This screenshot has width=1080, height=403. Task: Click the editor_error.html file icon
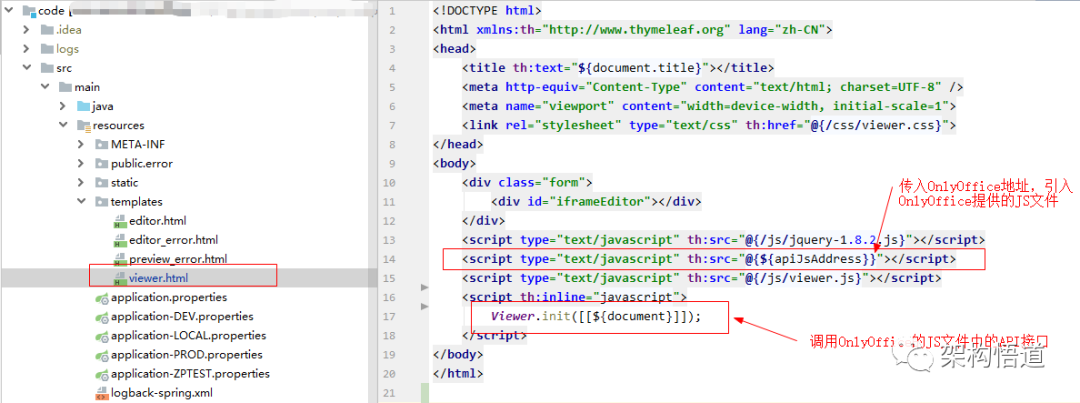click(119, 240)
